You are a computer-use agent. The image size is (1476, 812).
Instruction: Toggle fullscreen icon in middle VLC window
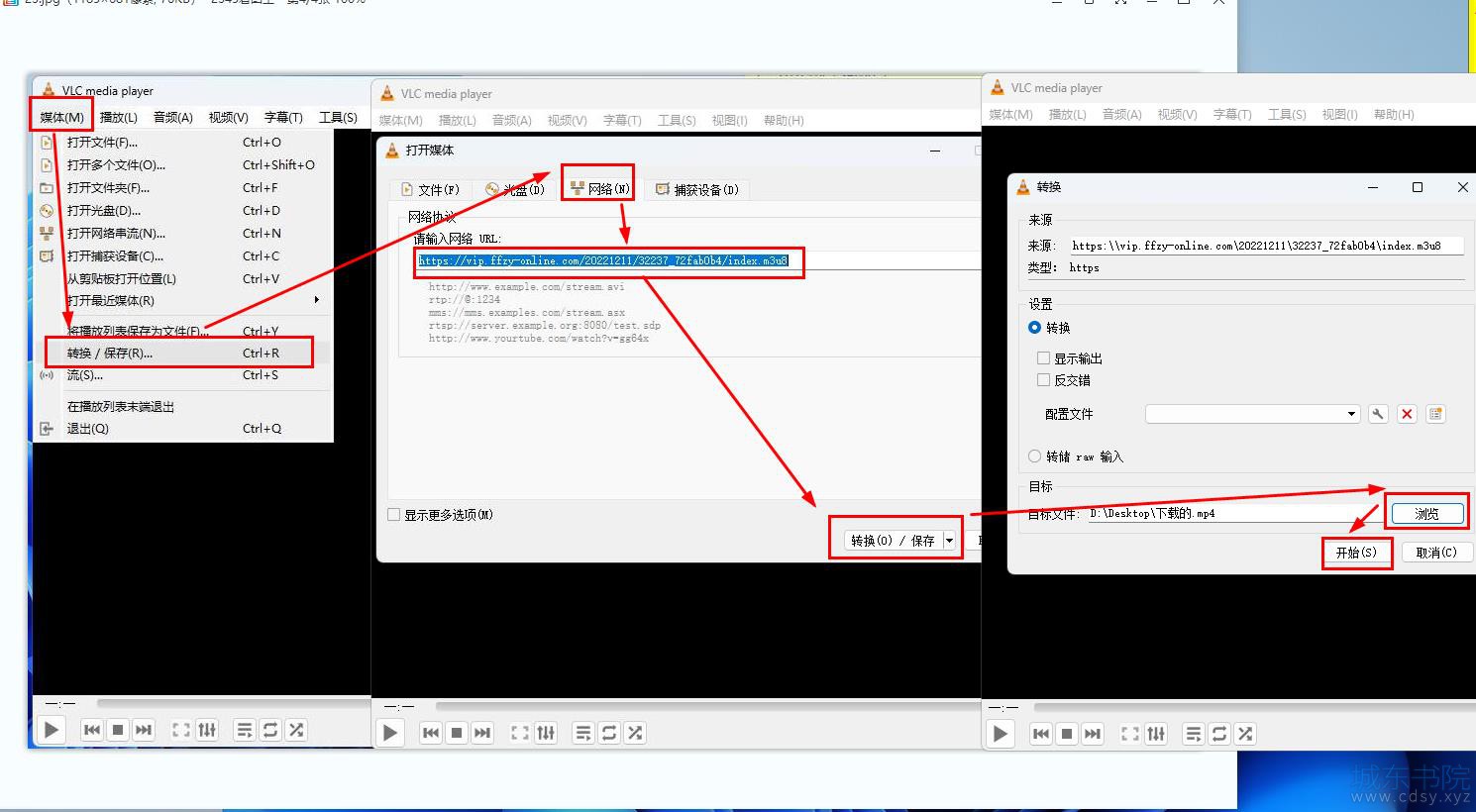[x=520, y=733]
